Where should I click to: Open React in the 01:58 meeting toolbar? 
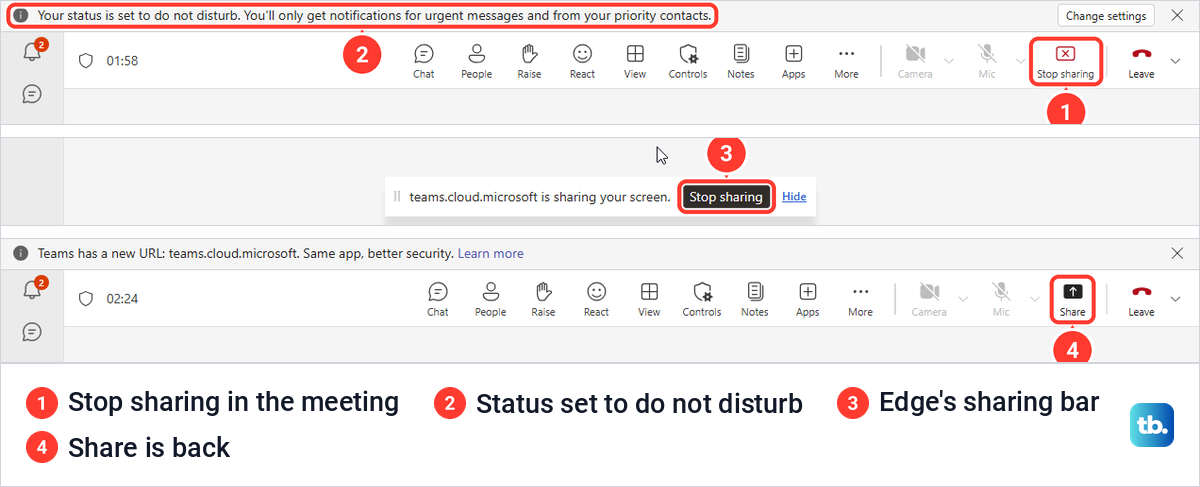click(582, 60)
